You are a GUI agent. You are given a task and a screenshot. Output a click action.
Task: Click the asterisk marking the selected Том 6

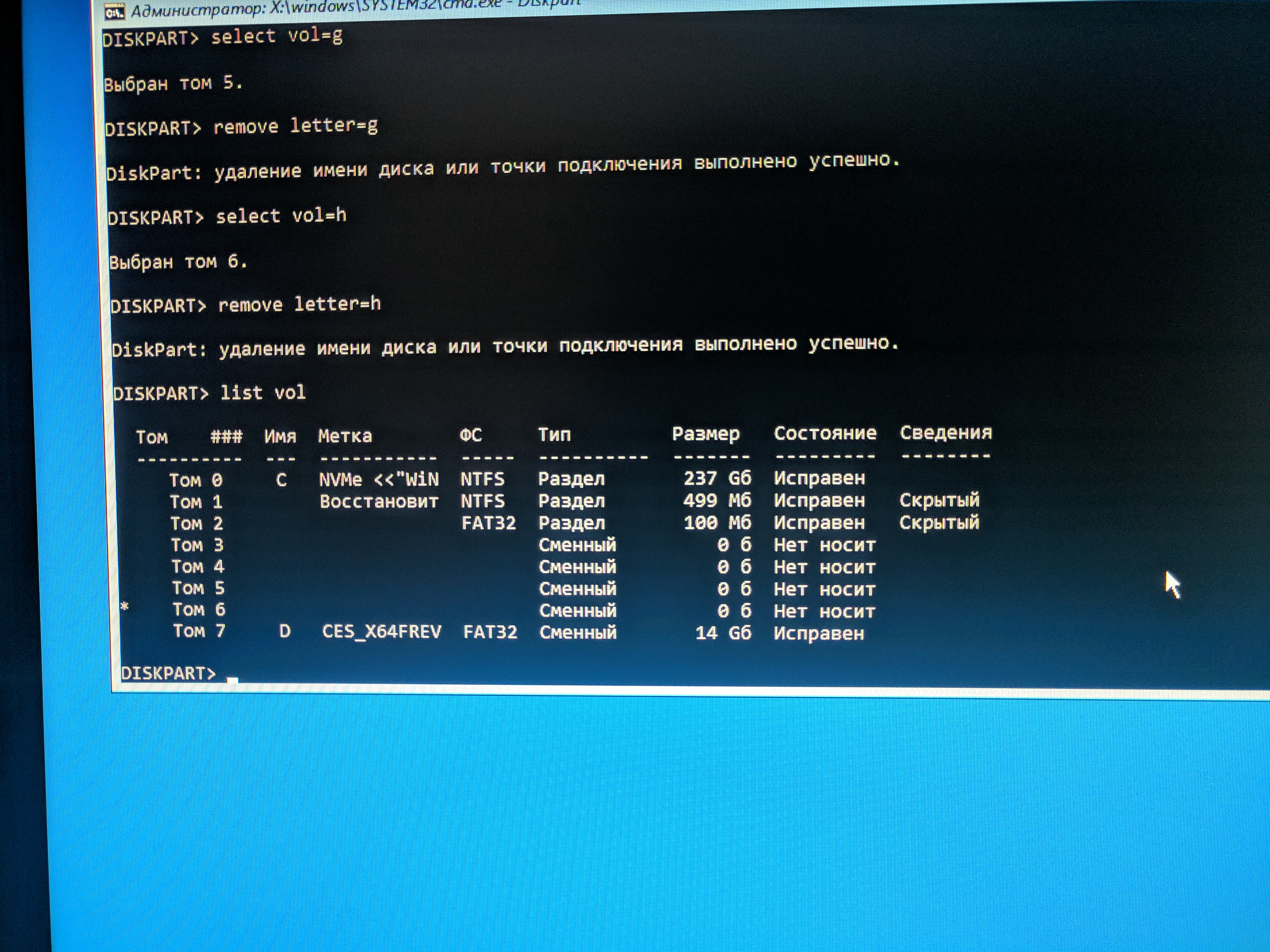pyautogui.click(x=124, y=606)
